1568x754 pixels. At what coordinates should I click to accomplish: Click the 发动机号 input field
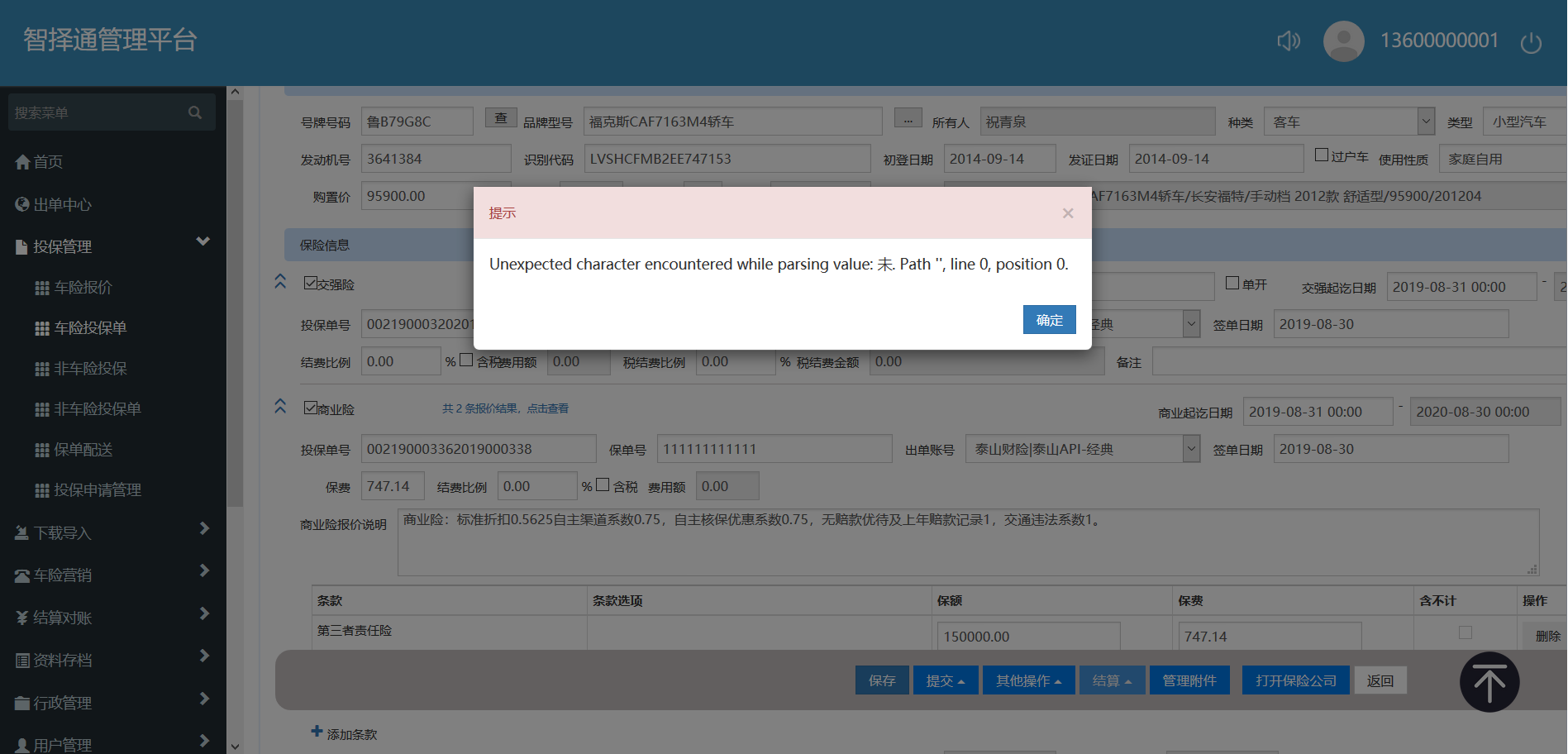pyautogui.click(x=436, y=159)
